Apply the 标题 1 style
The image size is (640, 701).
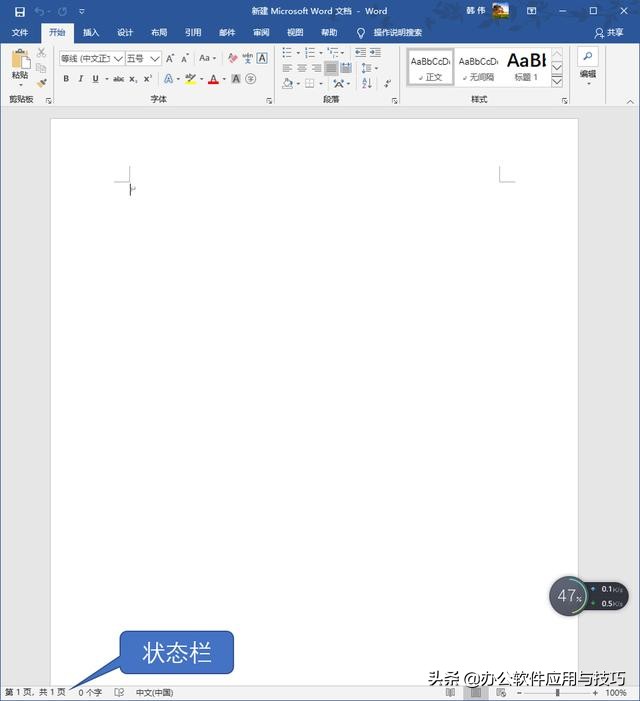click(526, 67)
